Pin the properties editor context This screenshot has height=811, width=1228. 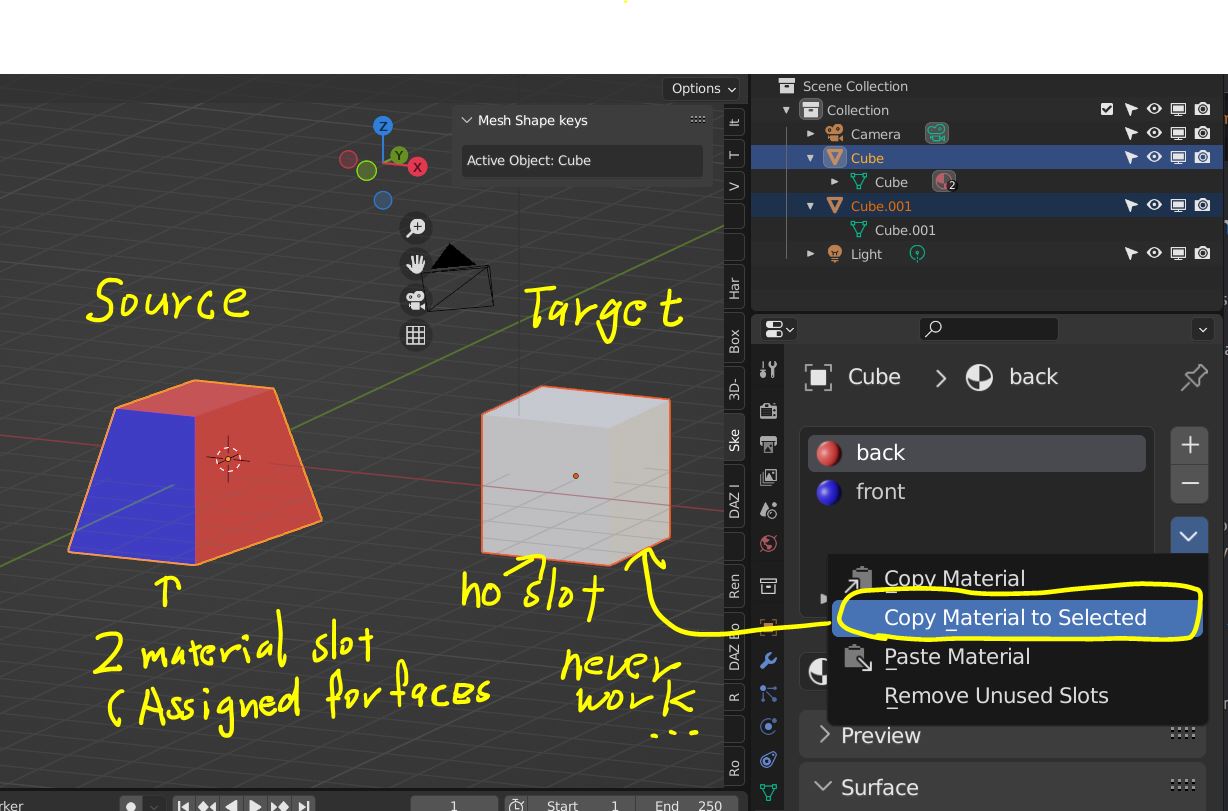tap(1193, 377)
